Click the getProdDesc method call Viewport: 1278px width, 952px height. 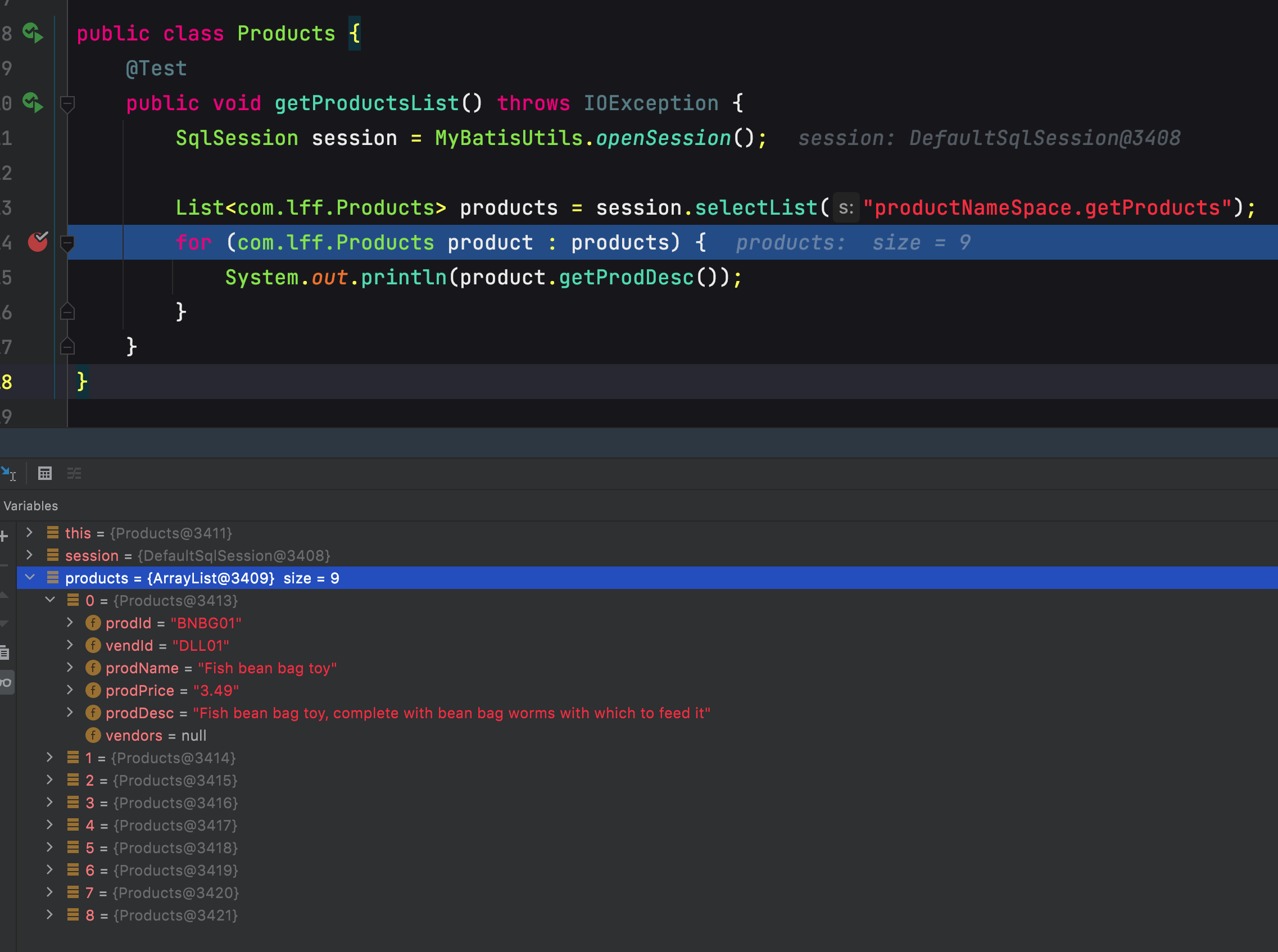point(626,277)
